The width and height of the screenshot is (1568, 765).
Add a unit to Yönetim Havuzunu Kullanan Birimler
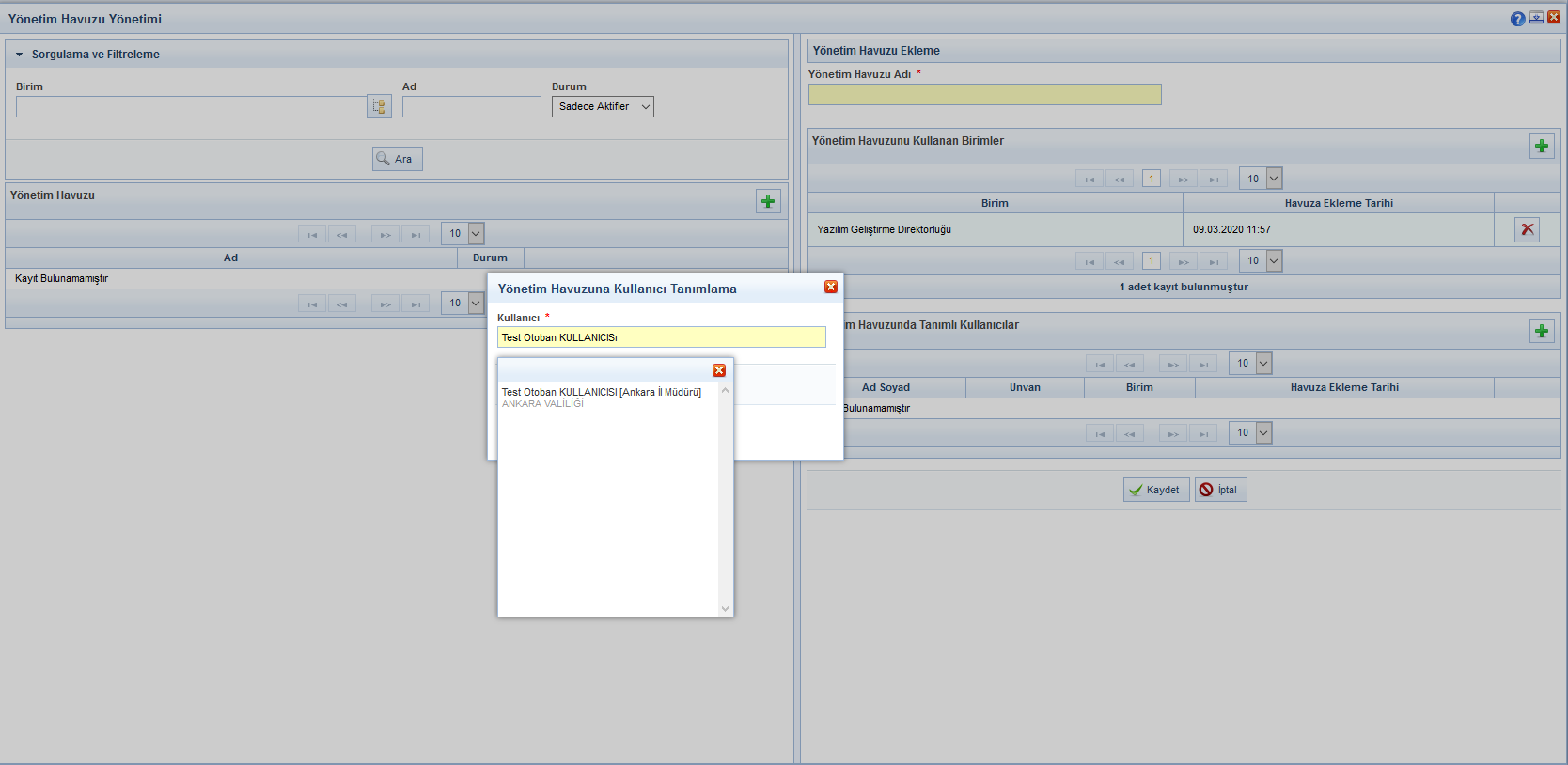[1542, 146]
